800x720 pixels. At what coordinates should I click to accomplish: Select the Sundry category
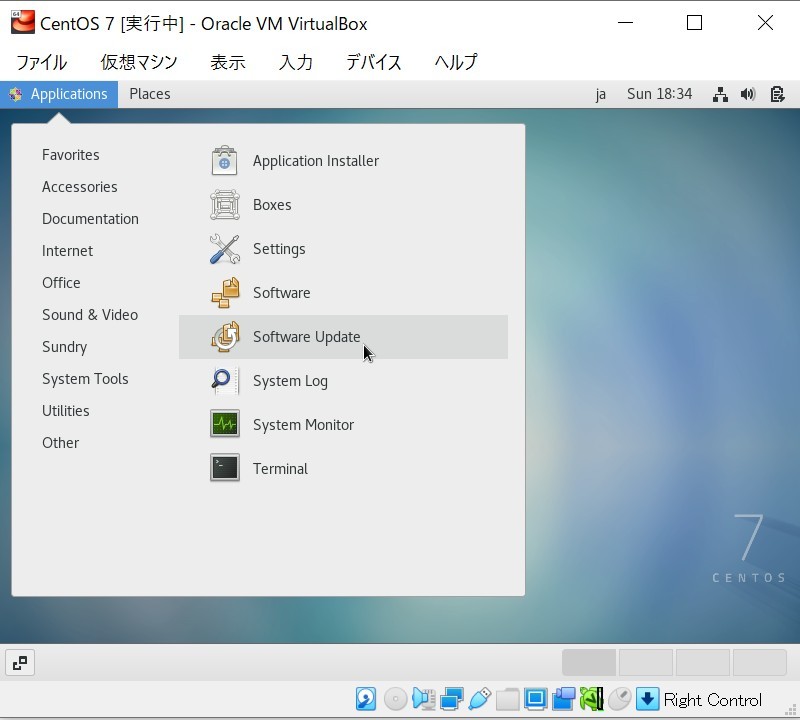tap(64, 347)
